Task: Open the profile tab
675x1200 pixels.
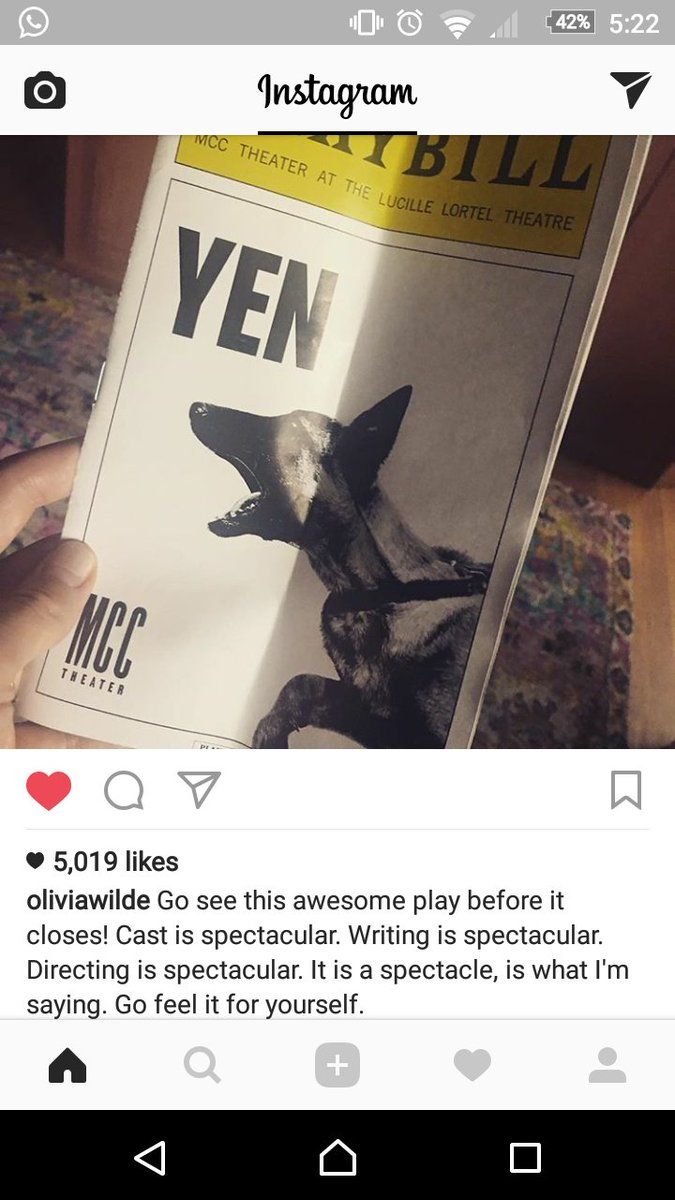Action: click(607, 1066)
